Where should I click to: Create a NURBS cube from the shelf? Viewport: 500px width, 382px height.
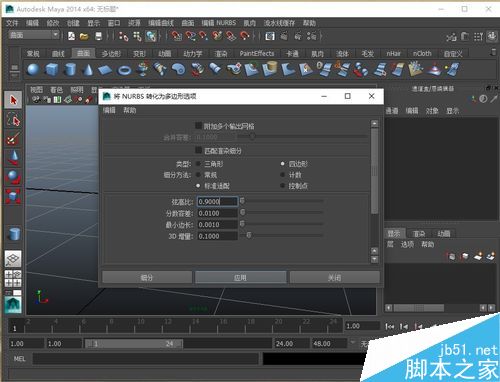pyautogui.click(x=52, y=69)
